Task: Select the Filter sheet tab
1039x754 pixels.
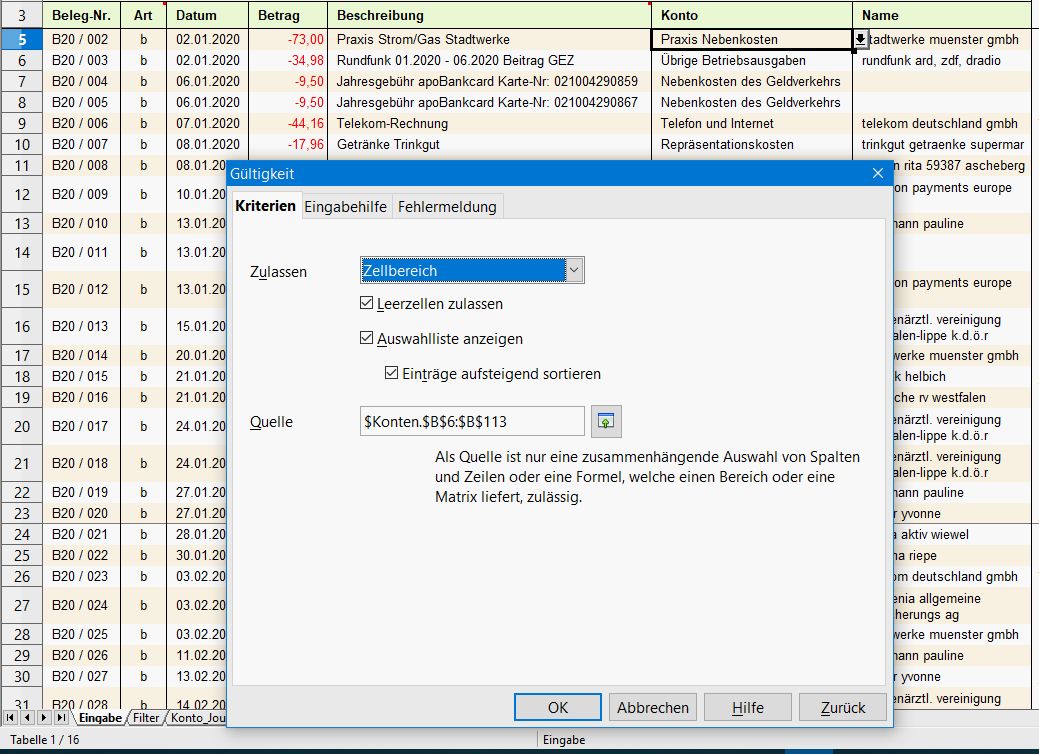Action: 146,718
